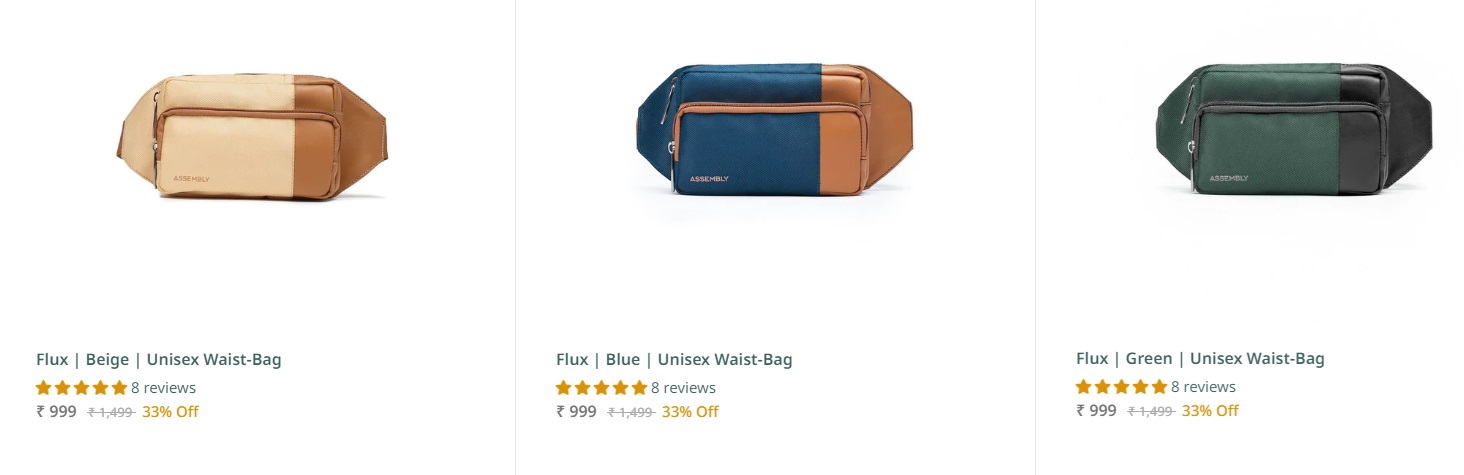Open Flux Beige Unisex Waist-Bag title link

(159, 360)
